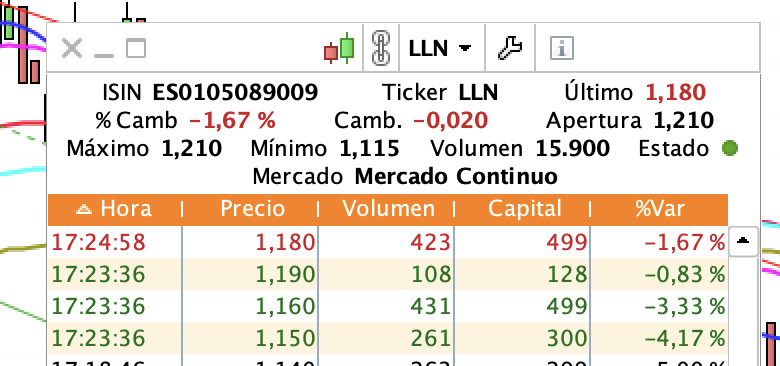
Task: Close the LLN ticker panel
Action: (72, 49)
